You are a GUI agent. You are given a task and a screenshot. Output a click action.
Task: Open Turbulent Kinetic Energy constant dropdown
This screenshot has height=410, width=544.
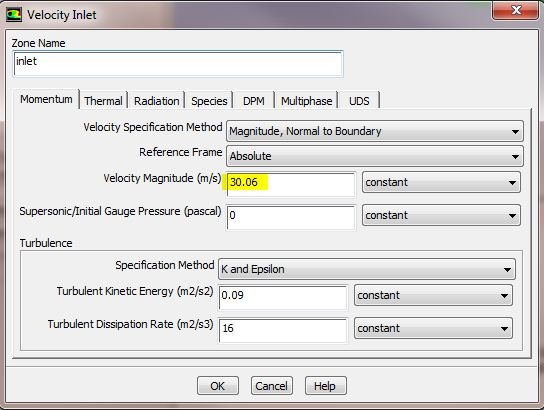click(x=433, y=295)
